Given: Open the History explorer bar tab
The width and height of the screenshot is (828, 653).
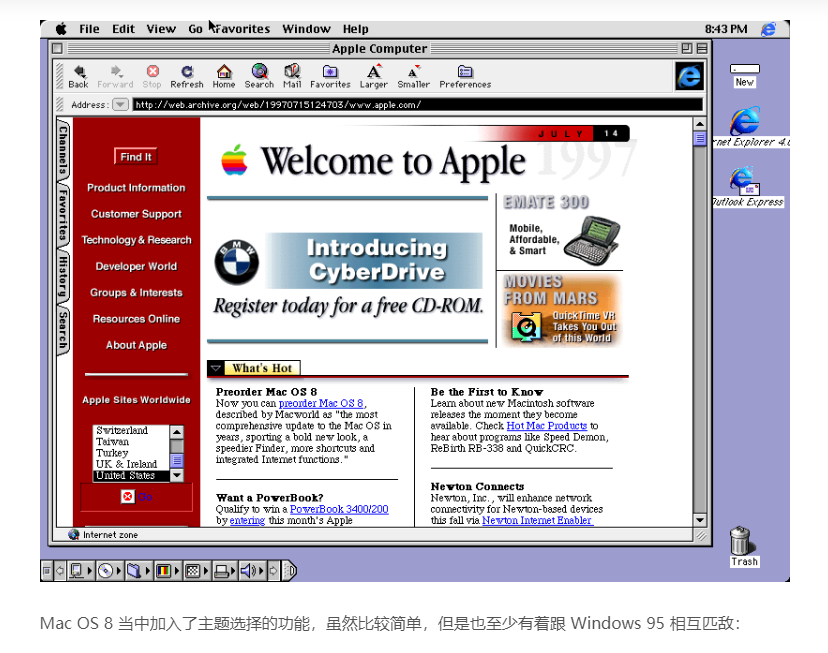Looking at the screenshot, I should tap(63, 277).
